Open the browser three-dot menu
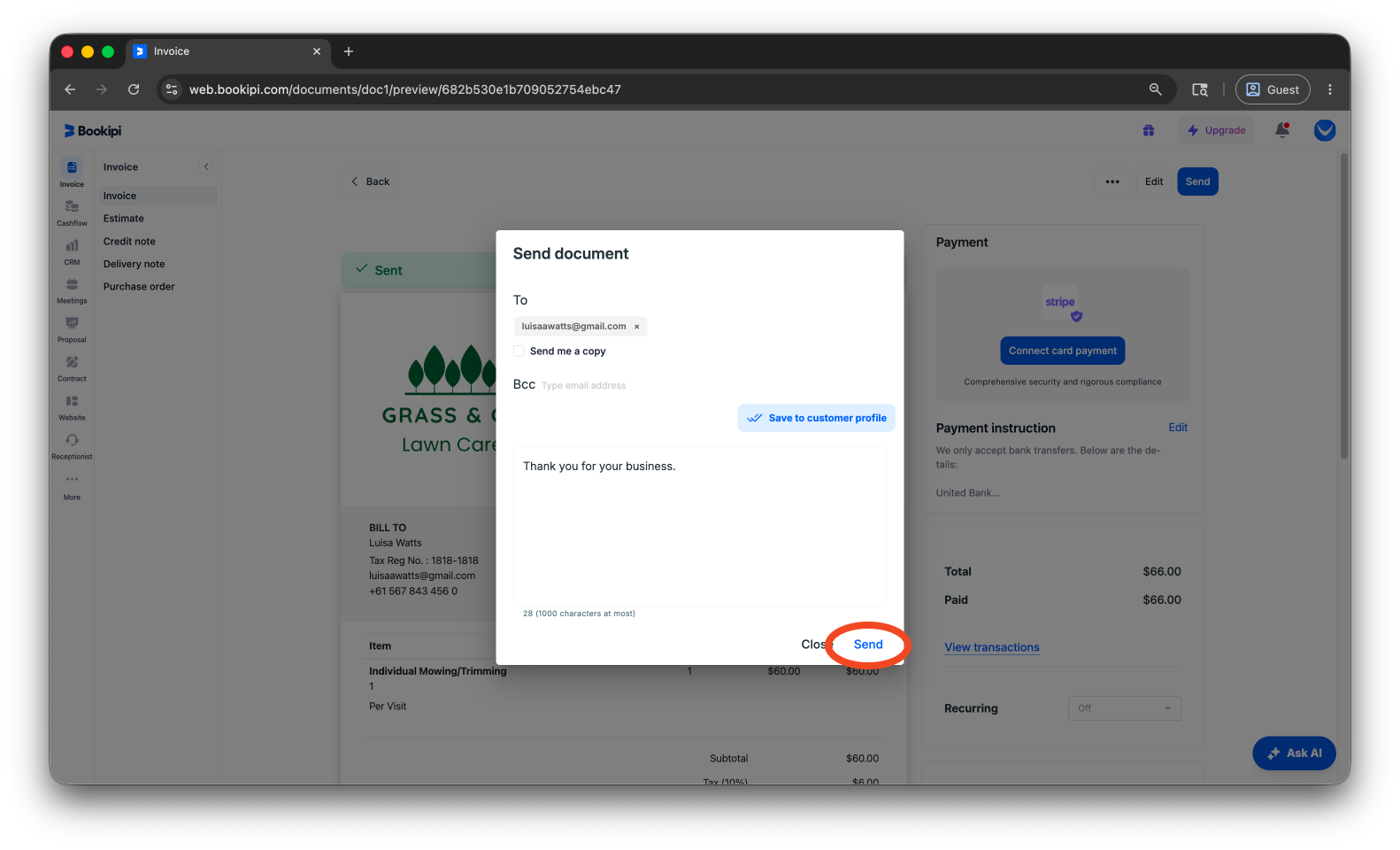1400x850 pixels. click(1329, 89)
